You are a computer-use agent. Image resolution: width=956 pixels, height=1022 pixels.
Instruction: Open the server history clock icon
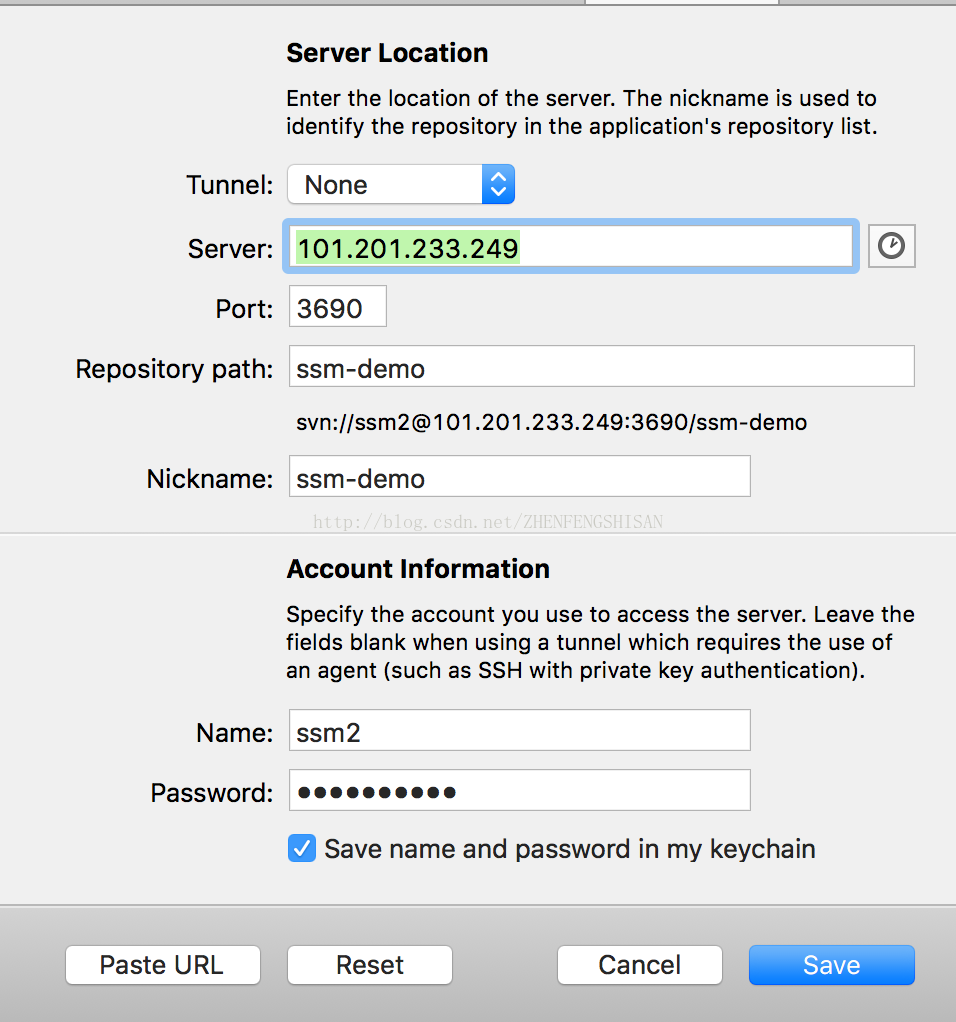coord(891,246)
